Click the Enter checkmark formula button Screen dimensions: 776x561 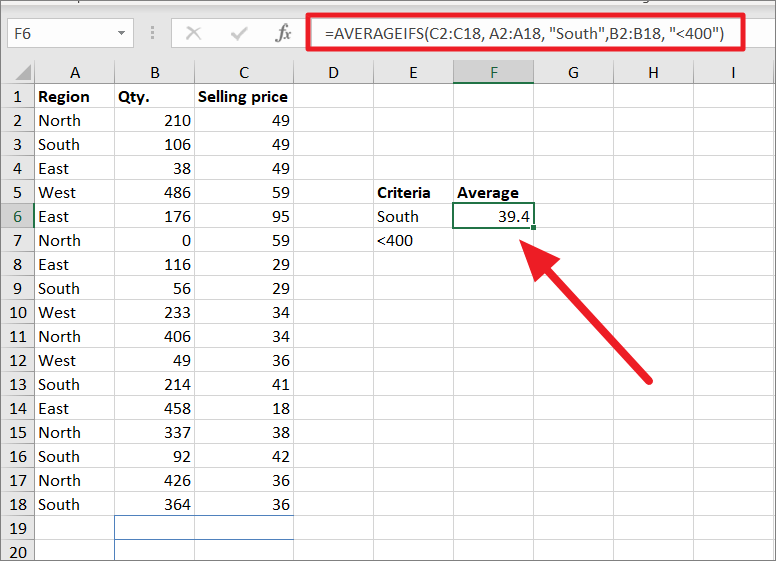[239, 33]
